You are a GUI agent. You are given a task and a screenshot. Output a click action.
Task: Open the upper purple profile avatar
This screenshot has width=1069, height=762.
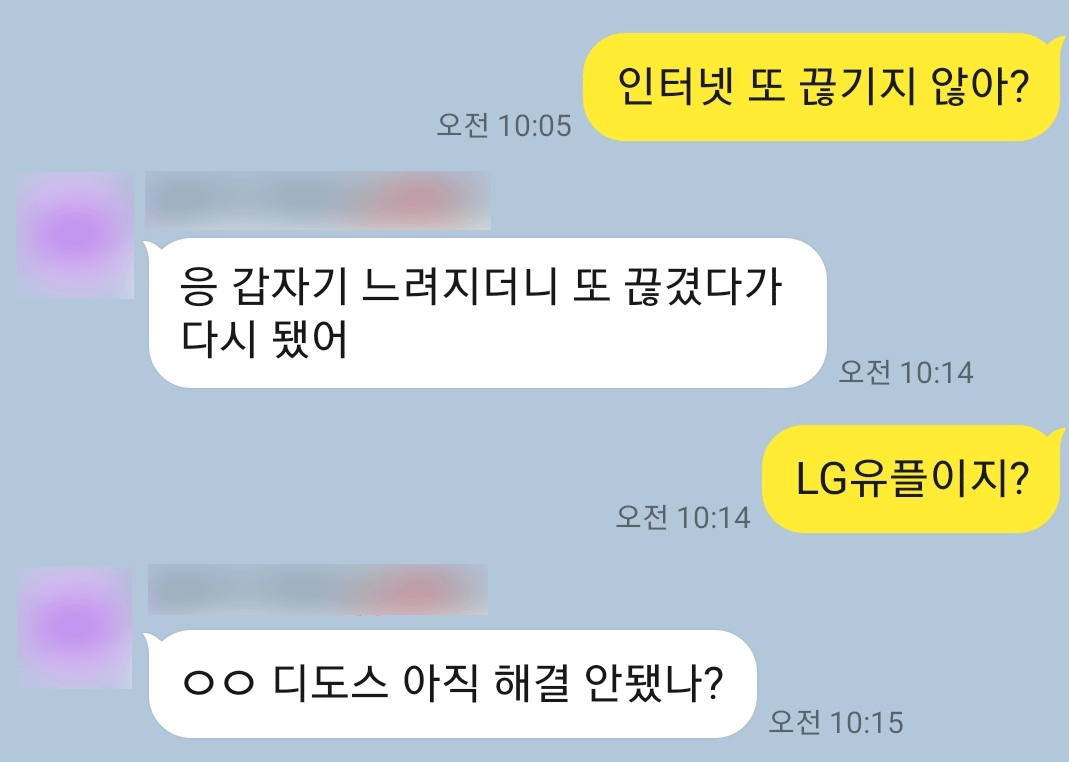pyautogui.click(x=76, y=235)
